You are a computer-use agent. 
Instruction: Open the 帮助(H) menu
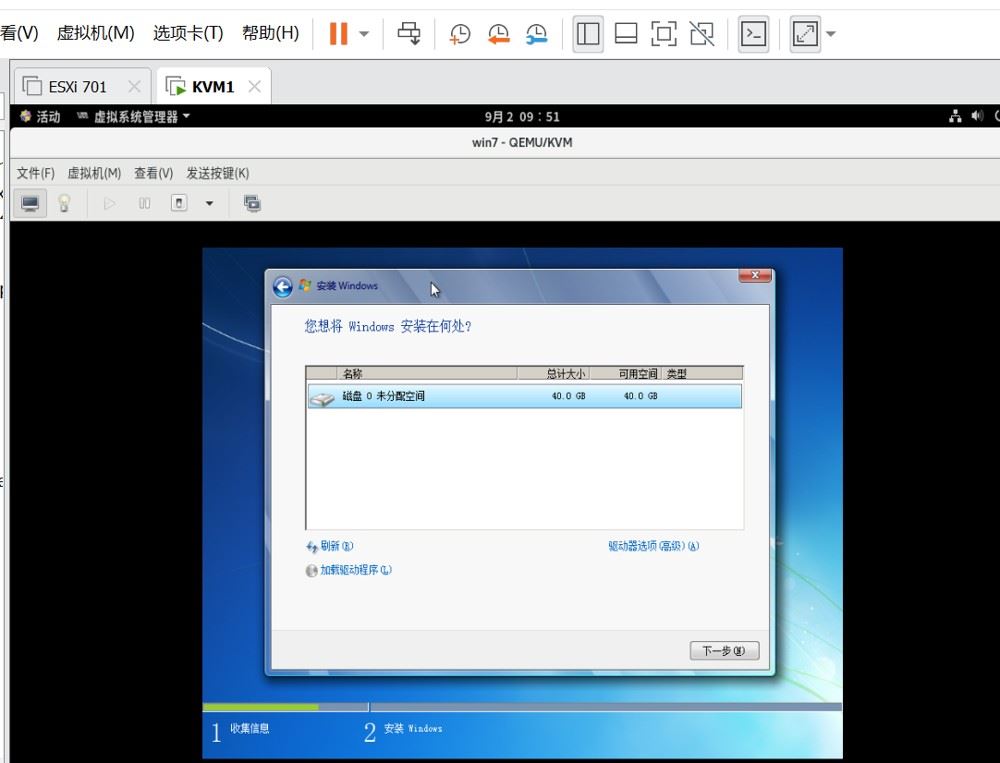click(270, 33)
